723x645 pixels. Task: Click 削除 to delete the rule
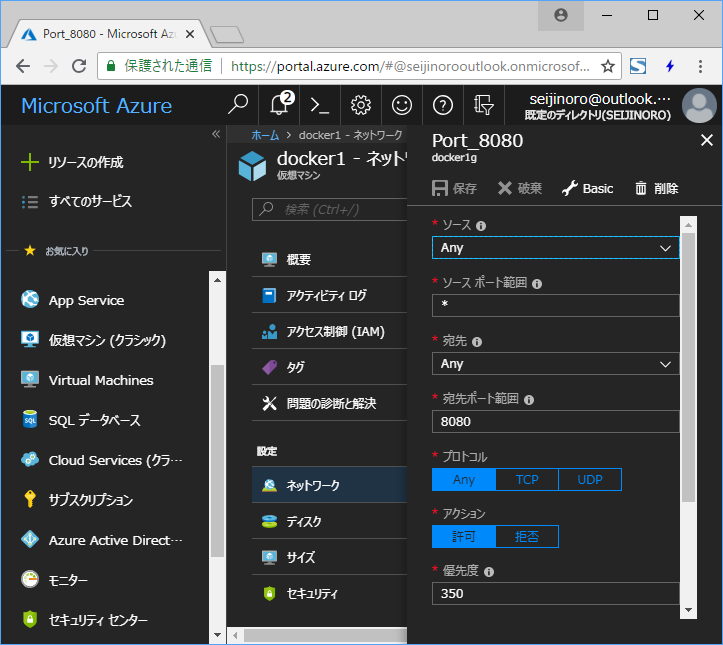point(657,189)
